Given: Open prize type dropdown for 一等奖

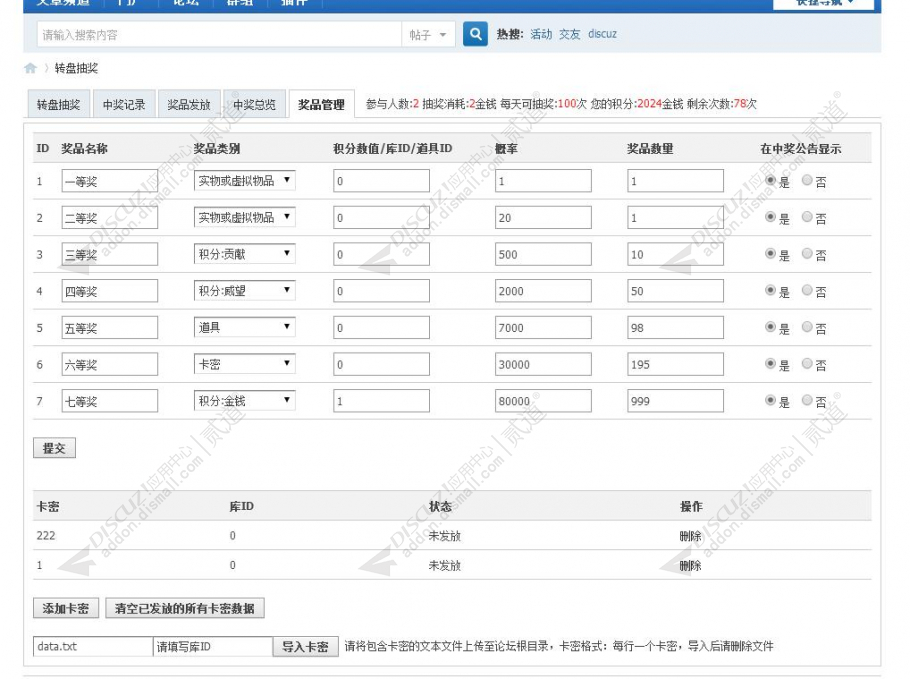Looking at the screenshot, I should tap(244, 180).
